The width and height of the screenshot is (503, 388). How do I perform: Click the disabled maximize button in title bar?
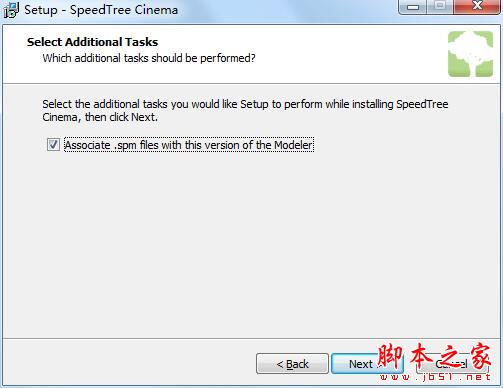440,6
